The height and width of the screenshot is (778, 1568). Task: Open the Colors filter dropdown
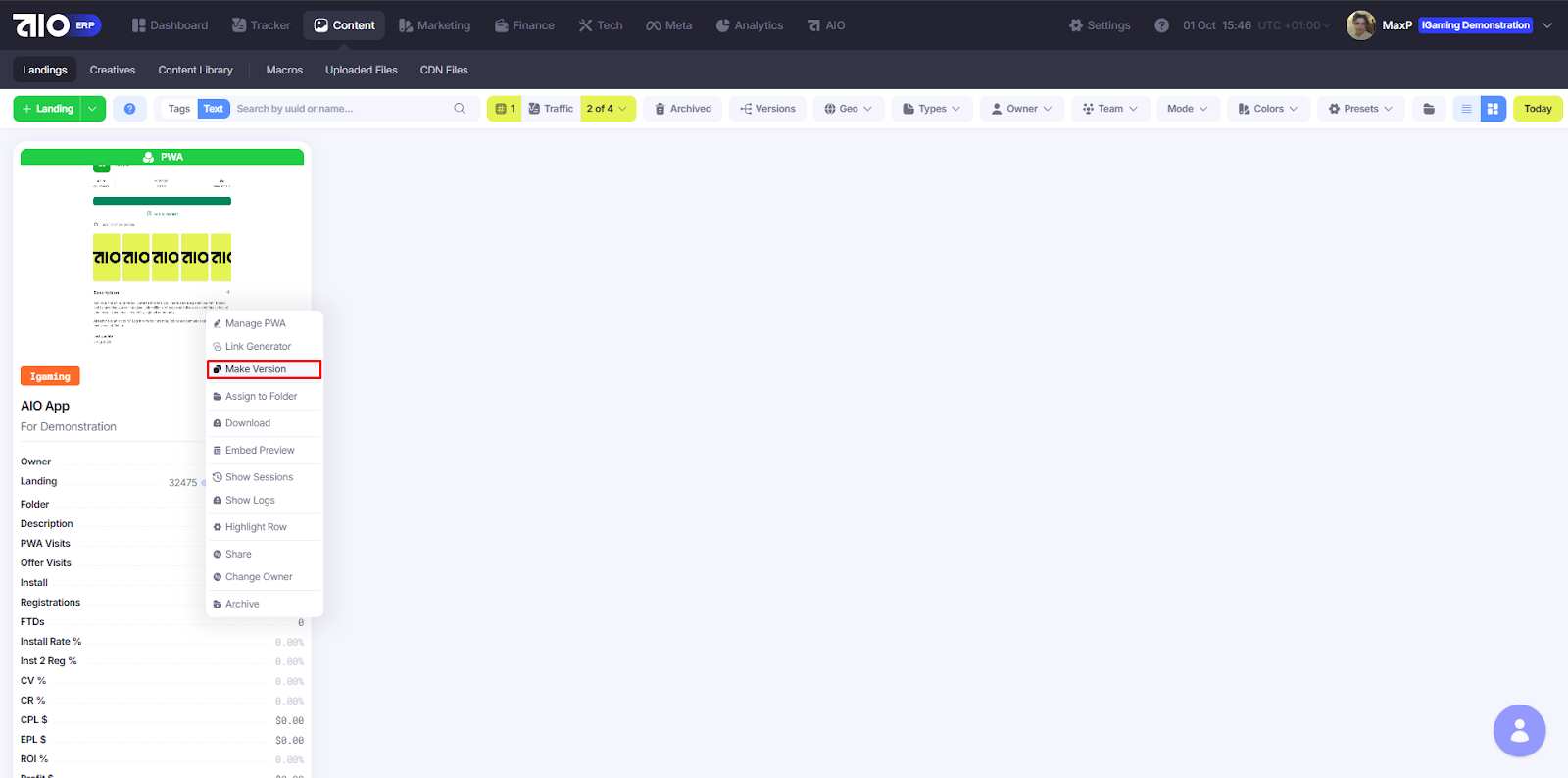coord(1267,109)
